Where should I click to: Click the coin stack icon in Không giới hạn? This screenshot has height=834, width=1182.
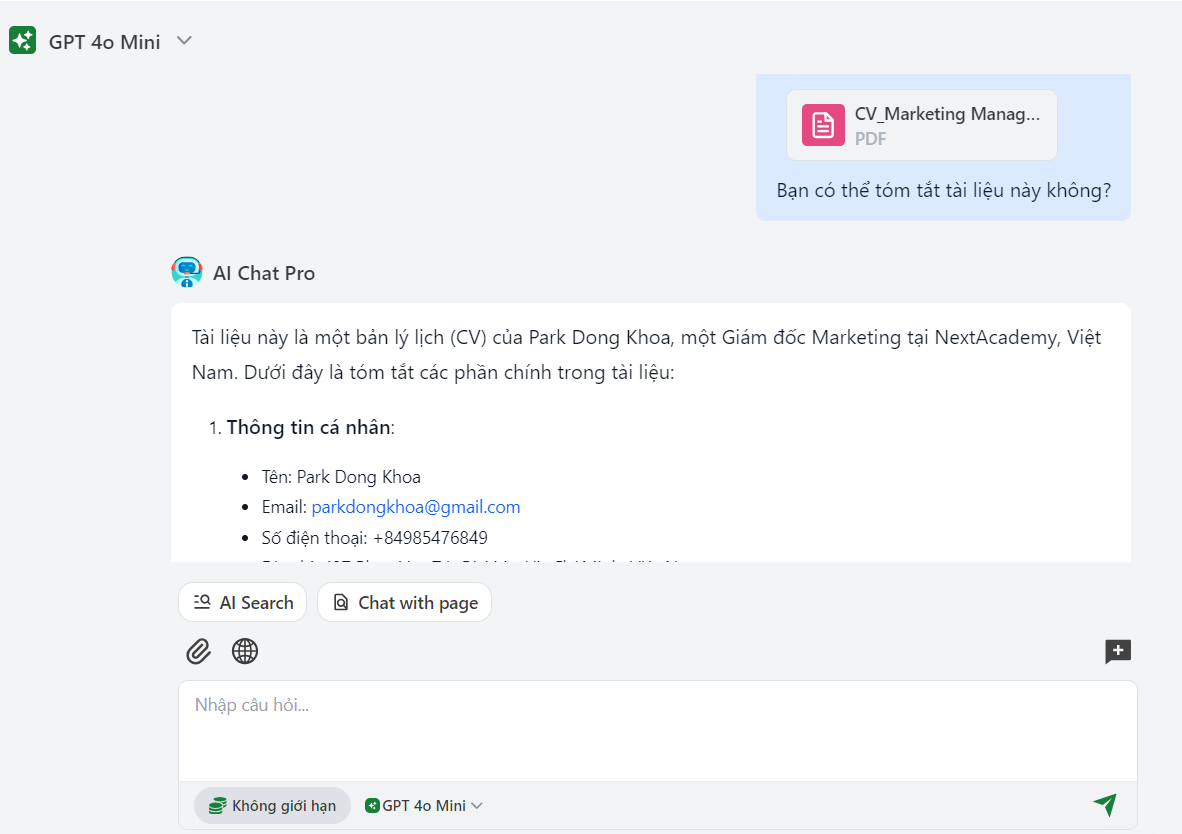pos(217,805)
